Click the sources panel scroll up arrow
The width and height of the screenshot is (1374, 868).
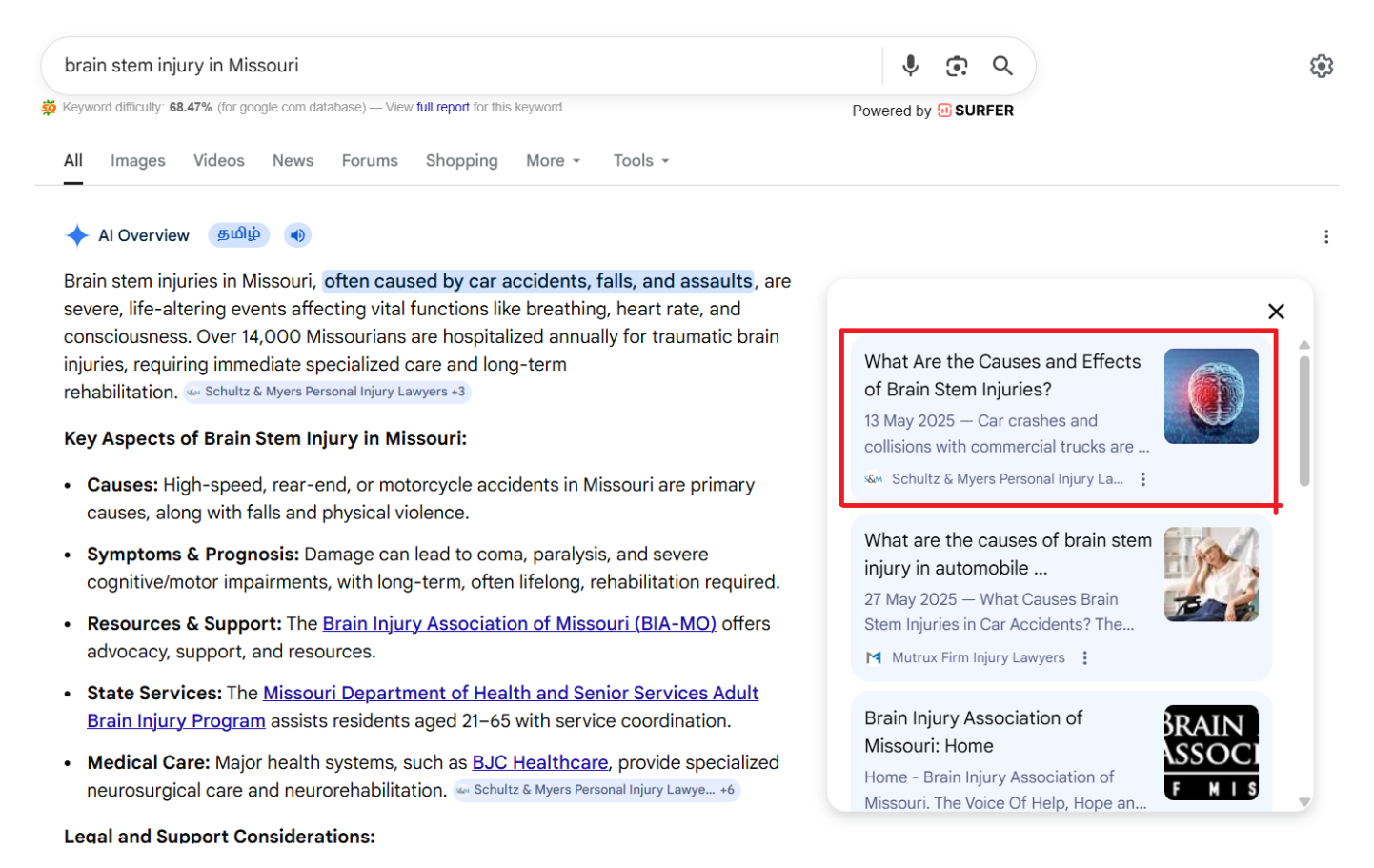(1304, 345)
